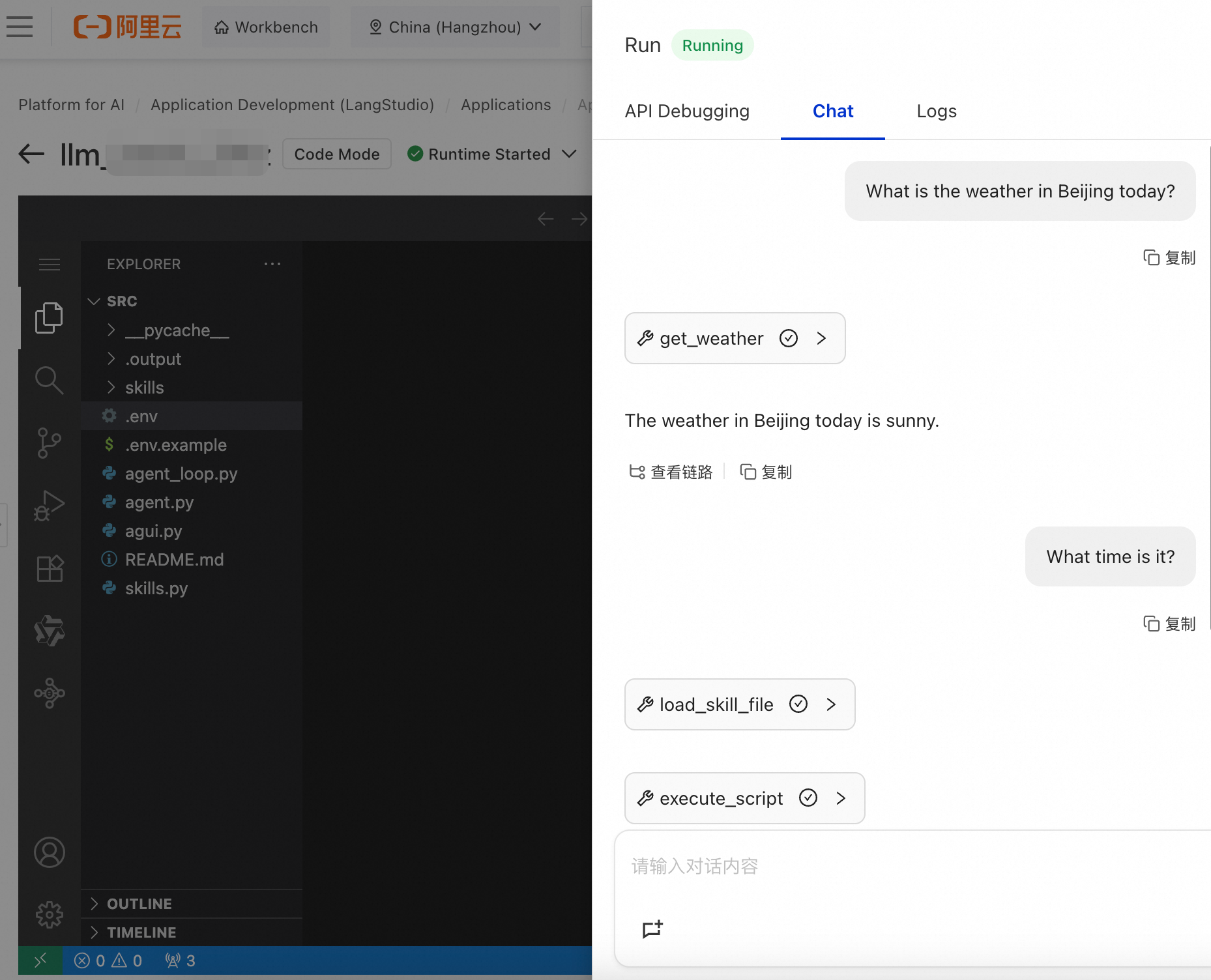Viewport: 1211px width, 980px height.
Task: Open README.md in the explorer
Action: 192,560
